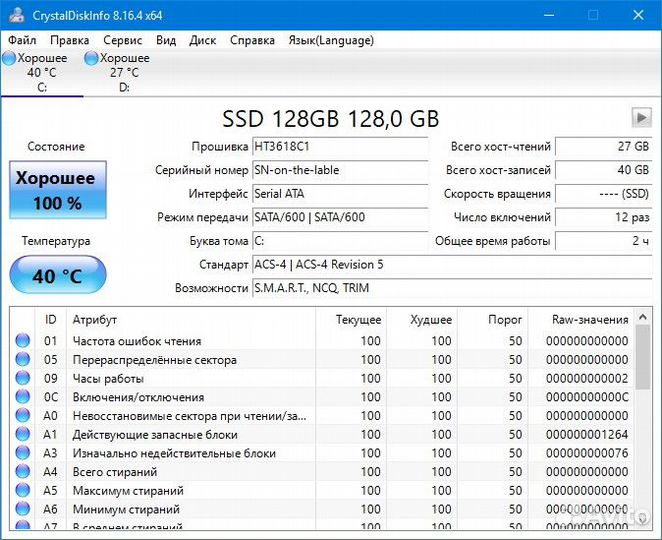Select the Всего стираний attribute row
Viewport: 662px width, 540px height.
pyautogui.click(x=322, y=471)
